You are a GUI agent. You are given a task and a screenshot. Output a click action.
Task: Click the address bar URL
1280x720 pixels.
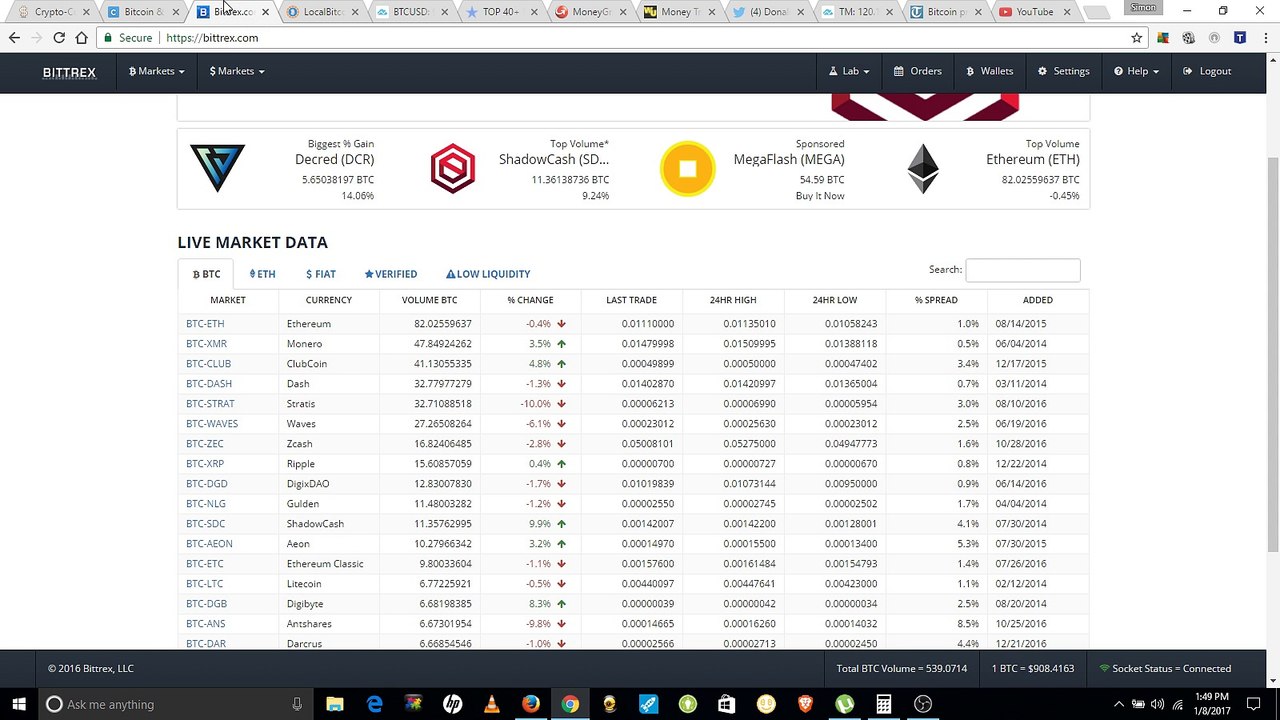[x=212, y=38]
